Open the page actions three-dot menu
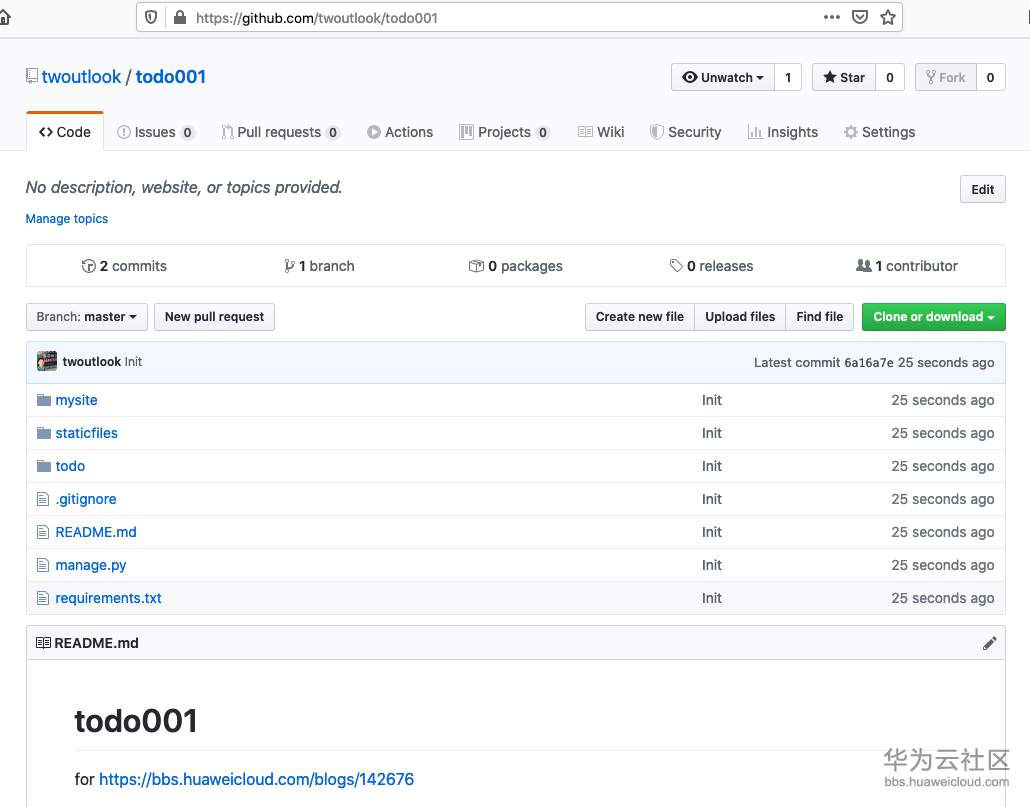Screen dimensions: 1030x807 (832, 17)
